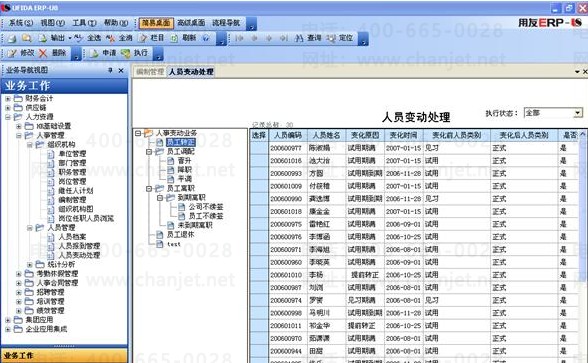
Task: Tick the select cell for employee 20060990
Action: 259,199
